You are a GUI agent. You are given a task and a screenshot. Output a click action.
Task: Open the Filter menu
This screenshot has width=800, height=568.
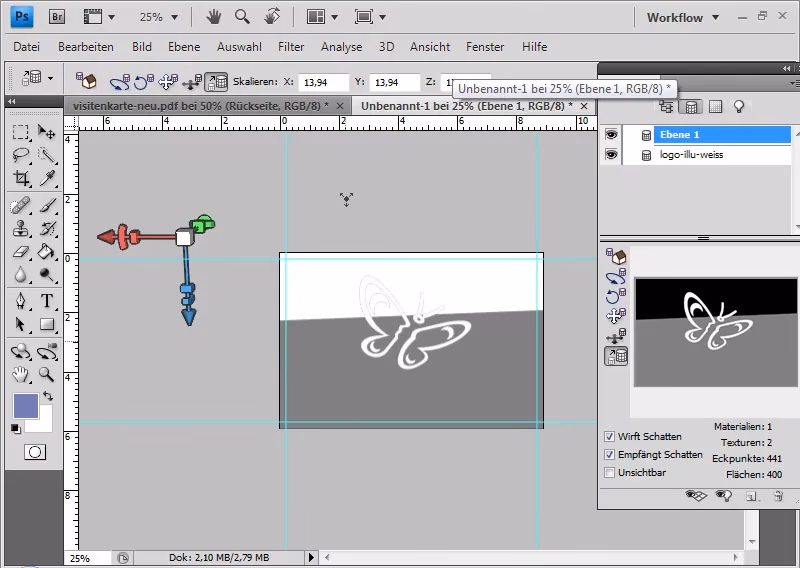(x=291, y=47)
